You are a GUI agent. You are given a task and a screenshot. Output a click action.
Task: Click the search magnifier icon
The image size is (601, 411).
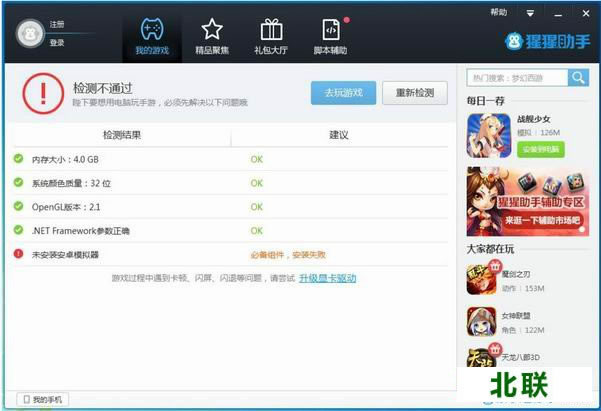[578, 78]
